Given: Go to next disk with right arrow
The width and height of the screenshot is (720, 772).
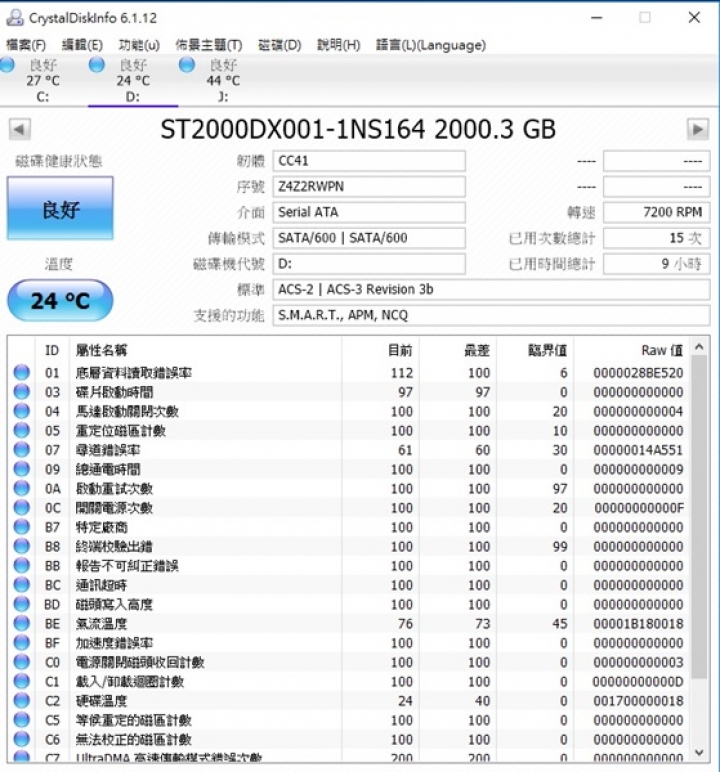Looking at the screenshot, I should 698,129.
